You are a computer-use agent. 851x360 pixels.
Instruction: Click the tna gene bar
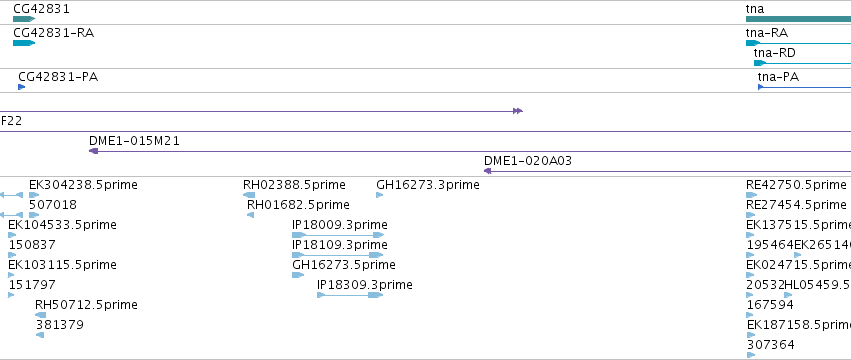(x=798, y=19)
